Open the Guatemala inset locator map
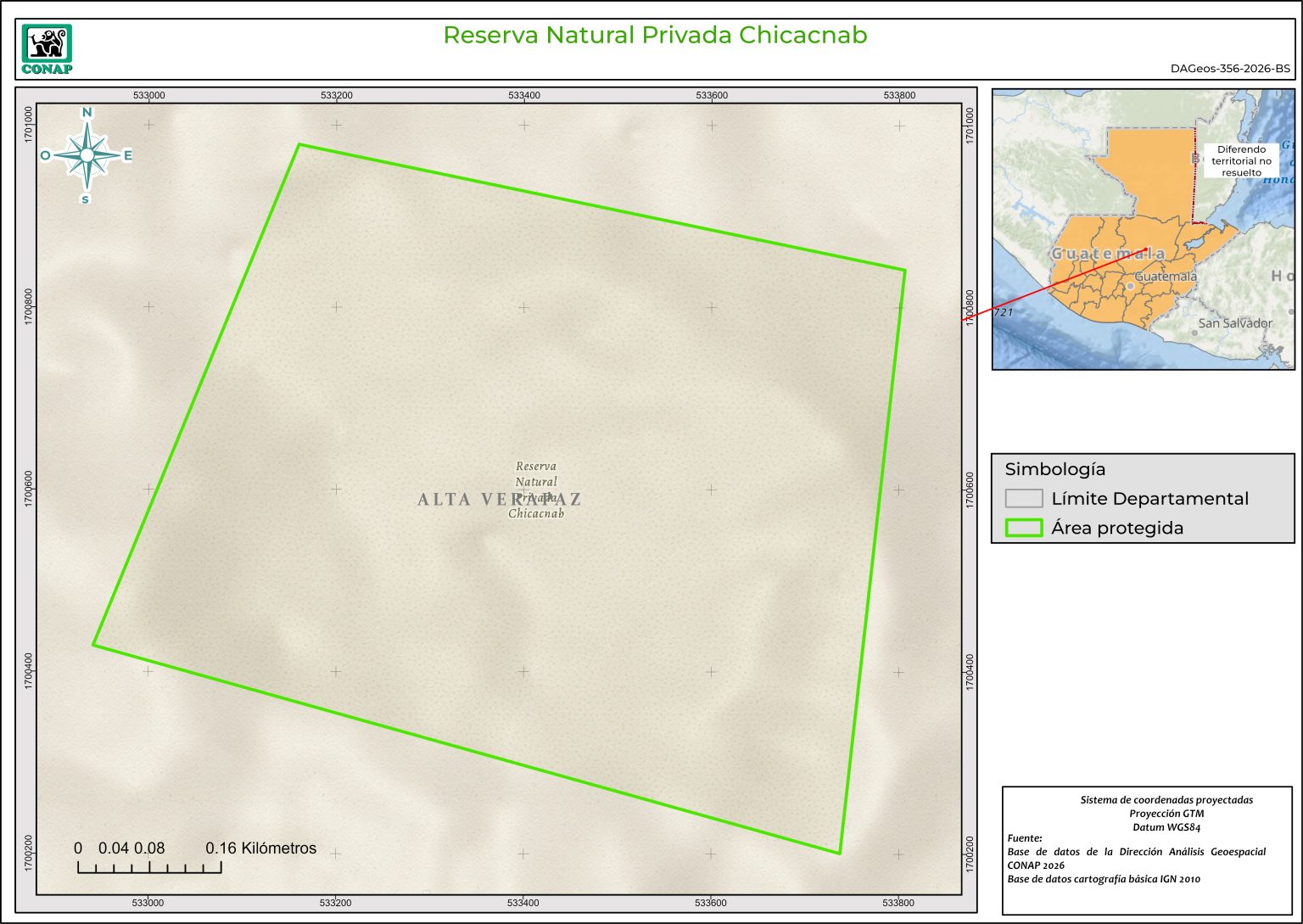This screenshot has width=1303, height=924. pos(1143,229)
